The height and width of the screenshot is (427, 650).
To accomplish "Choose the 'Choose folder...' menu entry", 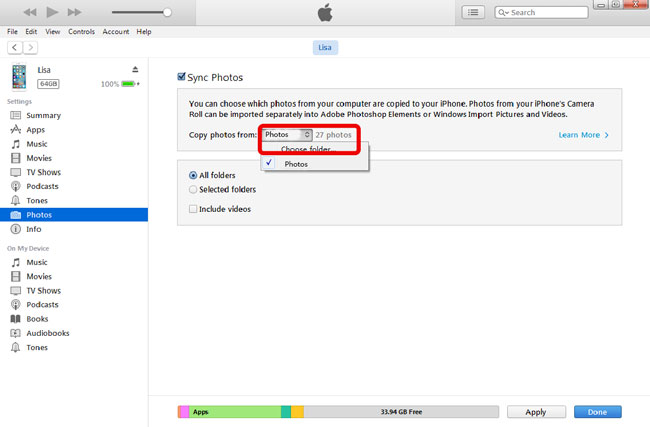I will [308, 149].
